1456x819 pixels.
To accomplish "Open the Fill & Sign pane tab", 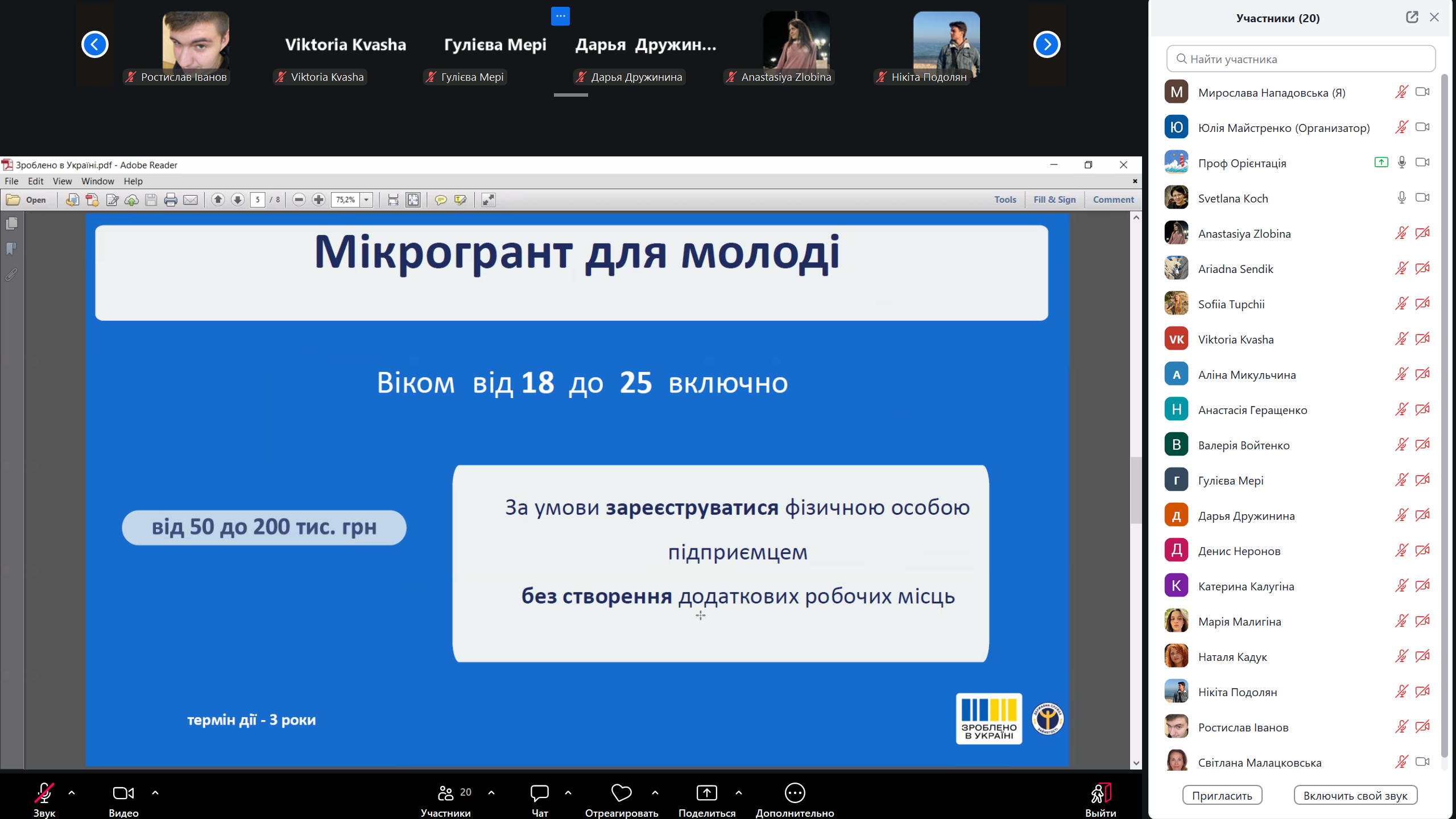I will pyautogui.click(x=1054, y=200).
